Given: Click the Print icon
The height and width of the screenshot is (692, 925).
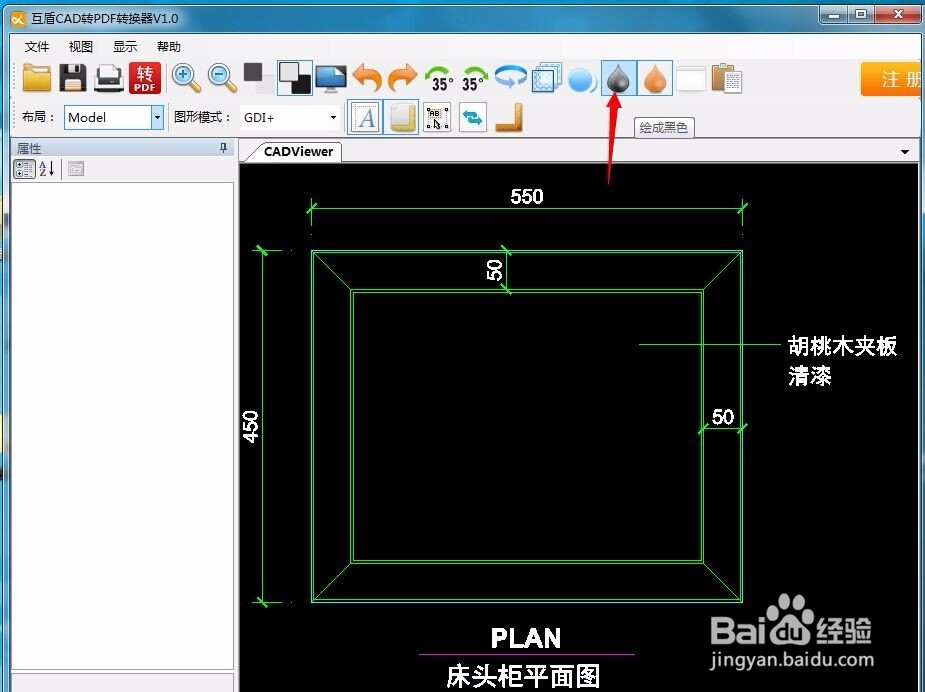Looking at the screenshot, I should (109, 78).
